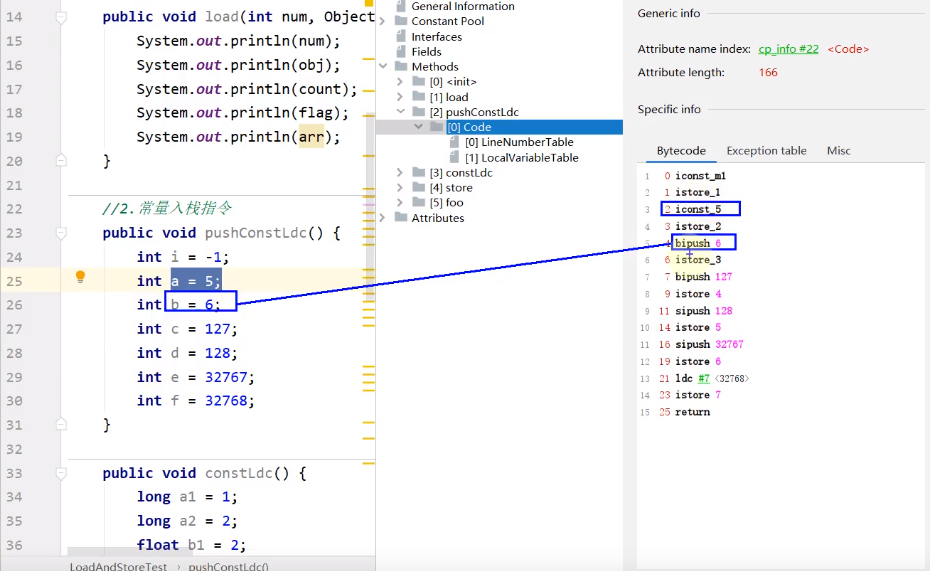Click the load method folder icon
This screenshot has height=571, width=930.
tap(419, 97)
